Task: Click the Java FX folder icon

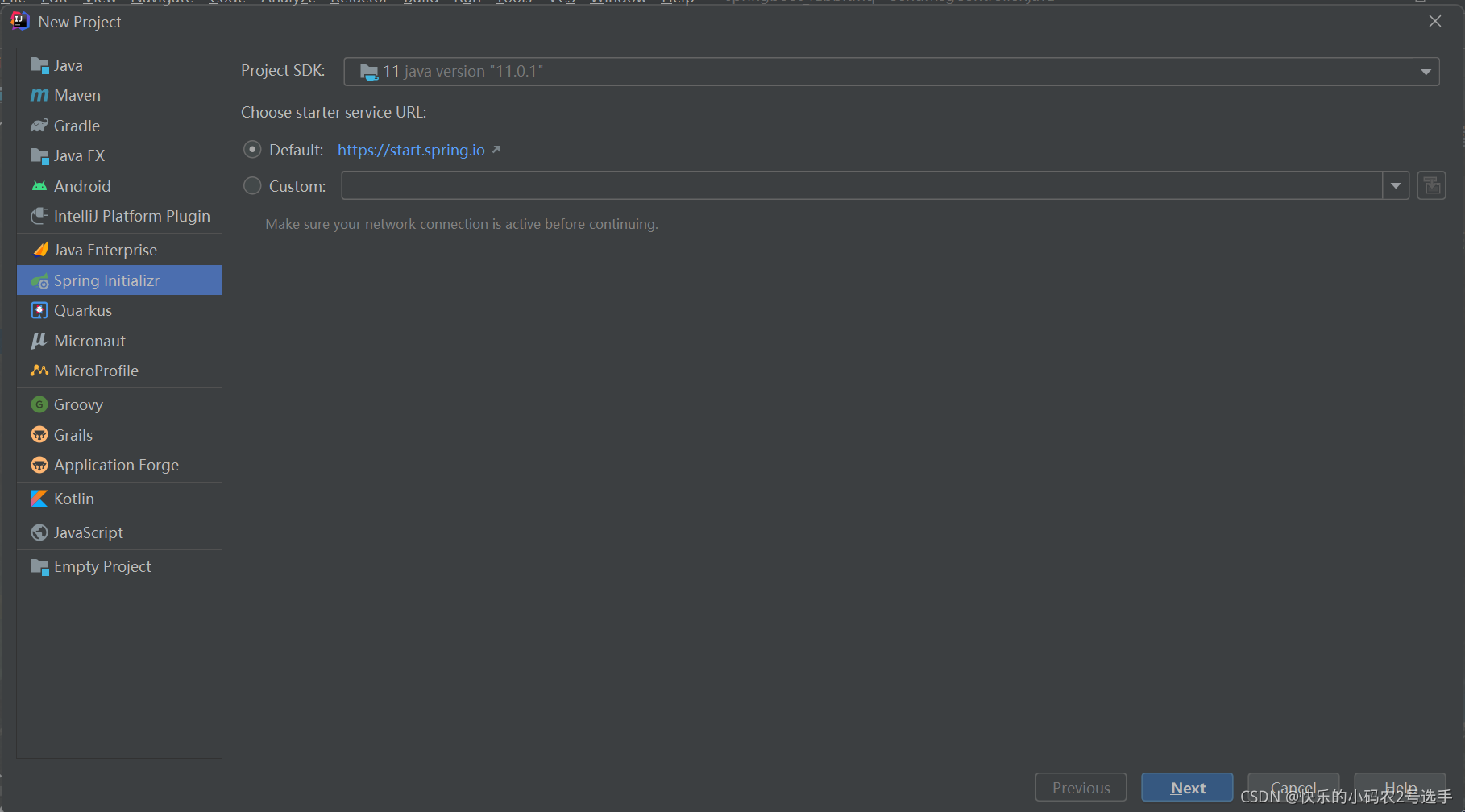Action: (39, 155)
